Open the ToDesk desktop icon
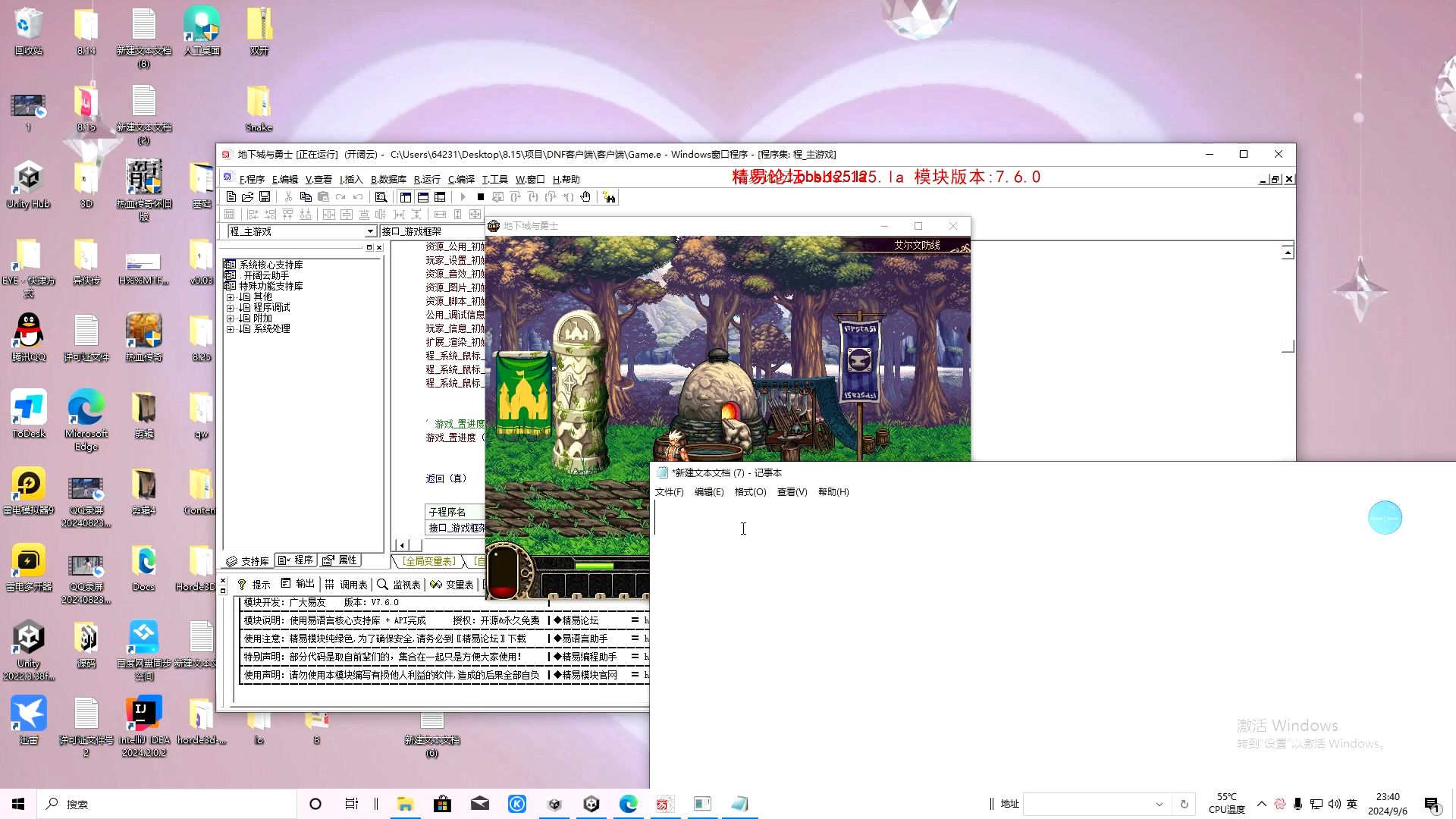The width and height of the screenshot is (1456, 819). pyautogui.click(x=29, y=414)
